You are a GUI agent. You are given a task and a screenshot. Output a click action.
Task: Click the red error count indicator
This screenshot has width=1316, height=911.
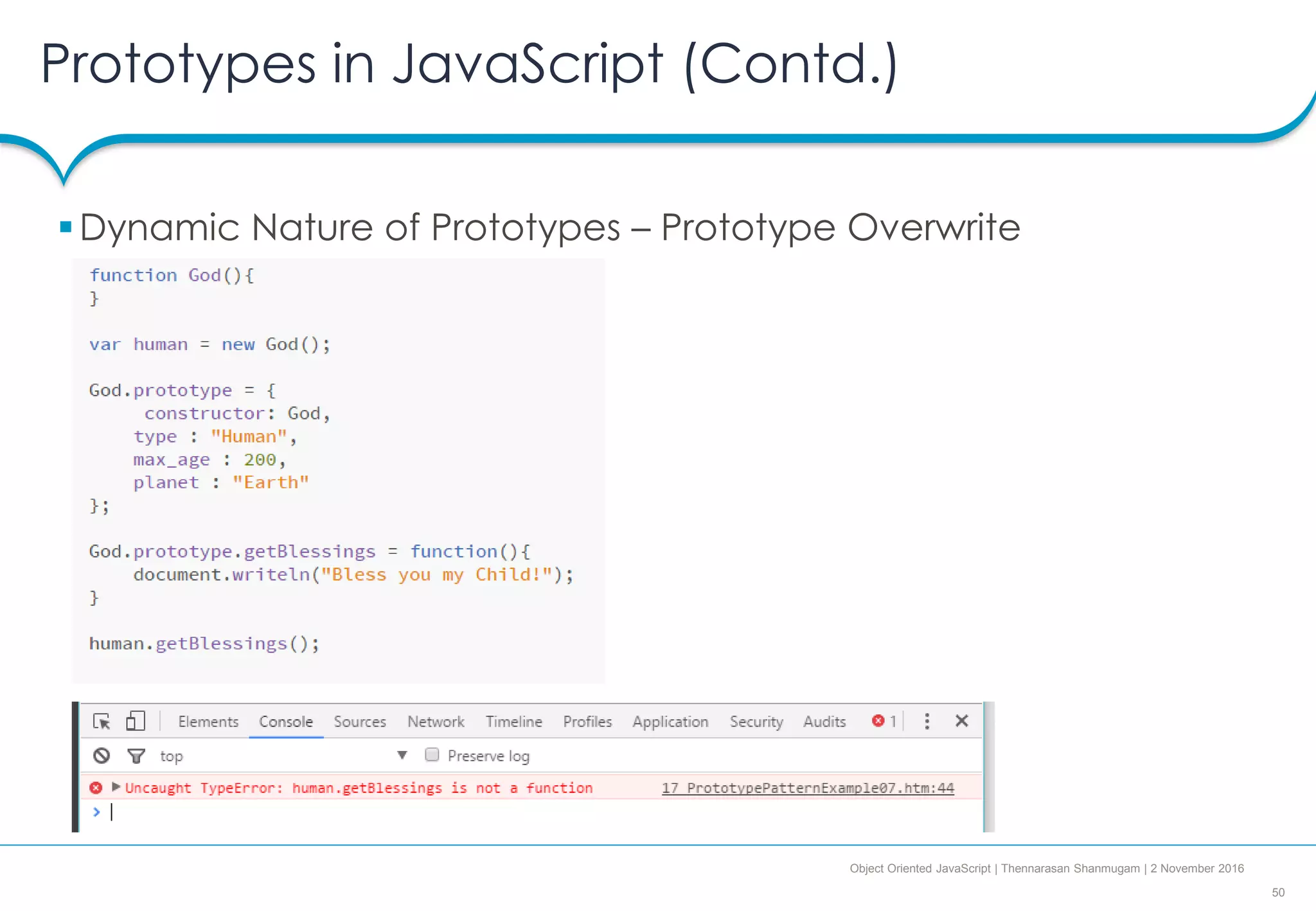pyautogui.click(x=884, y=721)
